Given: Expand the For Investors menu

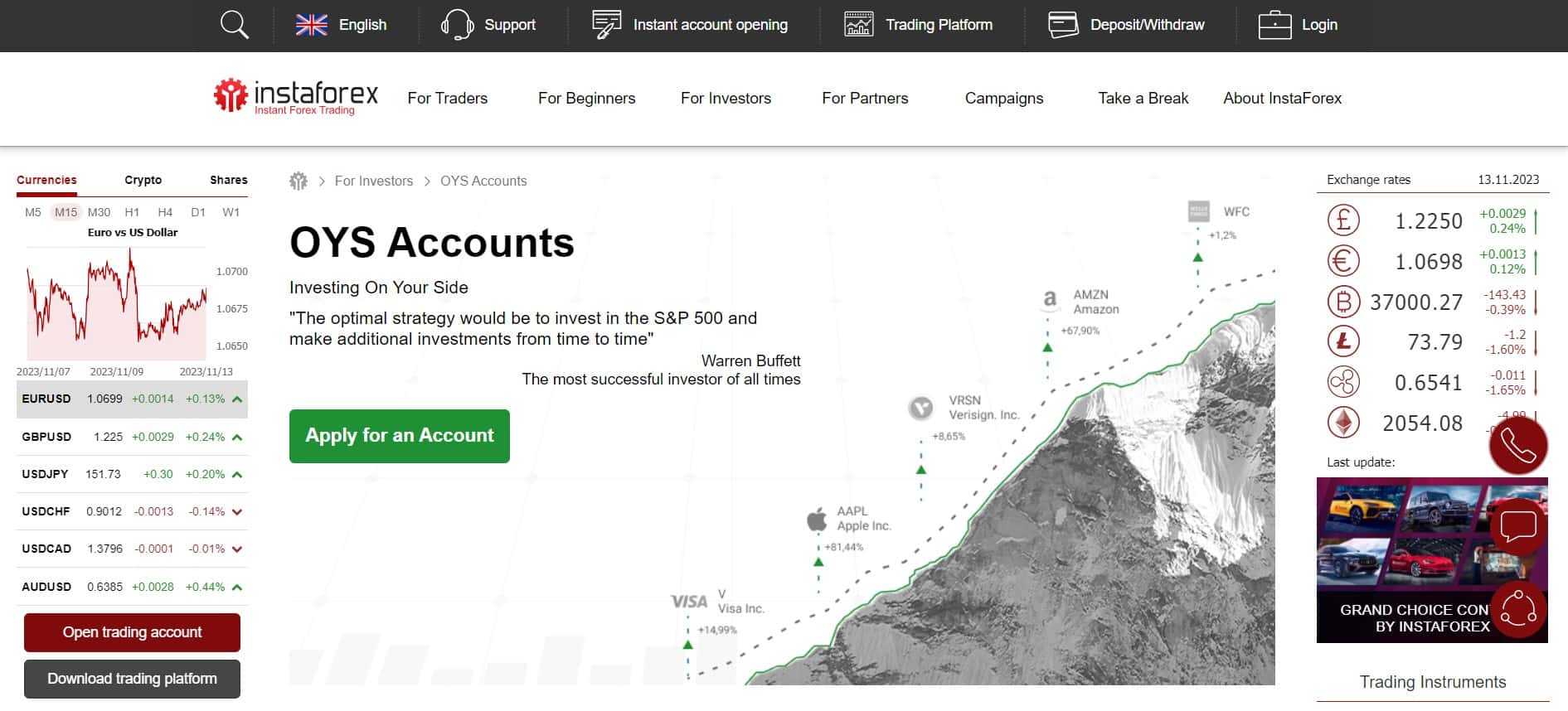Looking at the screenshot, I should pos(726,98).
